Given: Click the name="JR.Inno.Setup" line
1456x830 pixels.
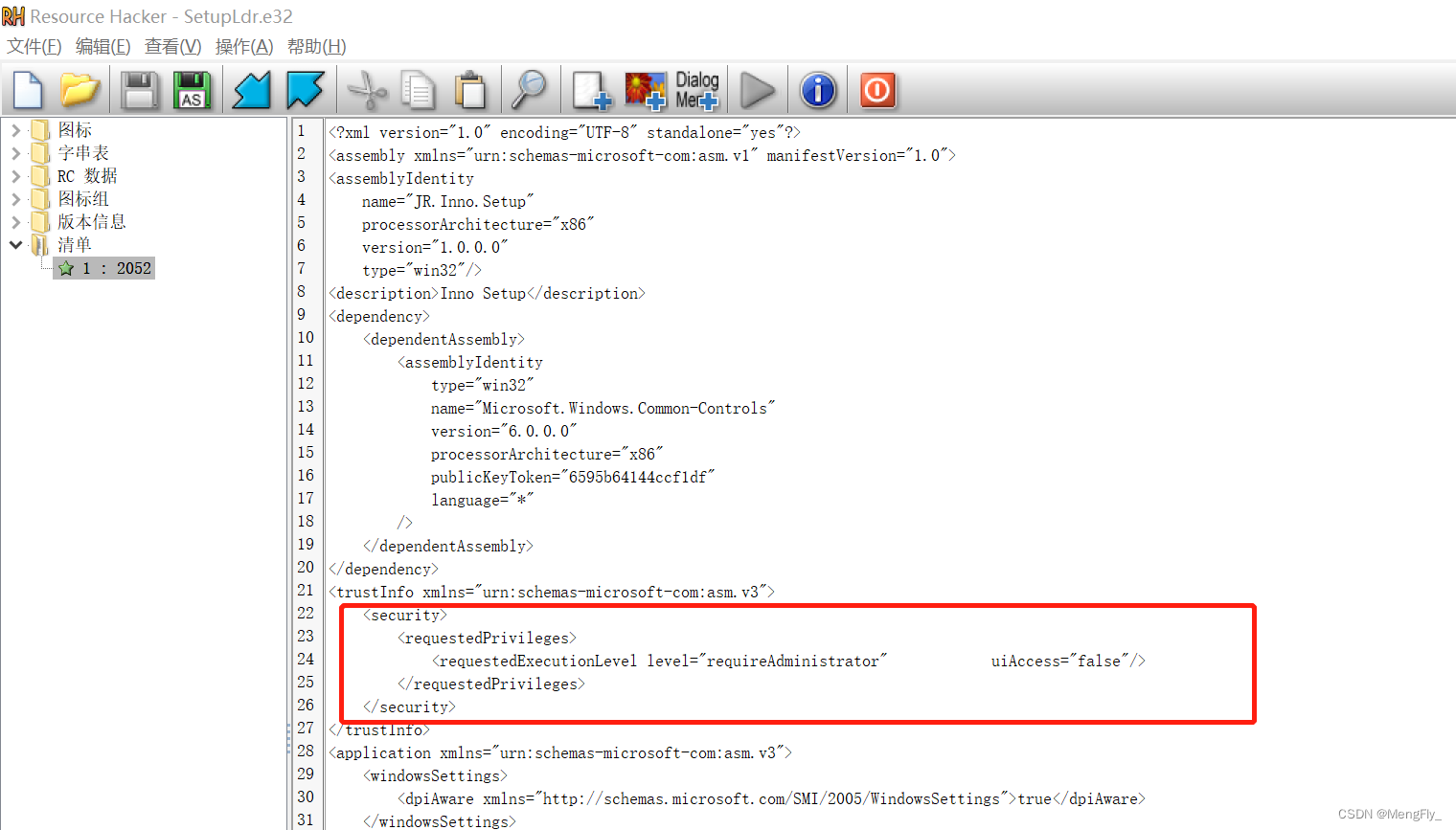Looking at the screenshot, I should click(447, 201).
